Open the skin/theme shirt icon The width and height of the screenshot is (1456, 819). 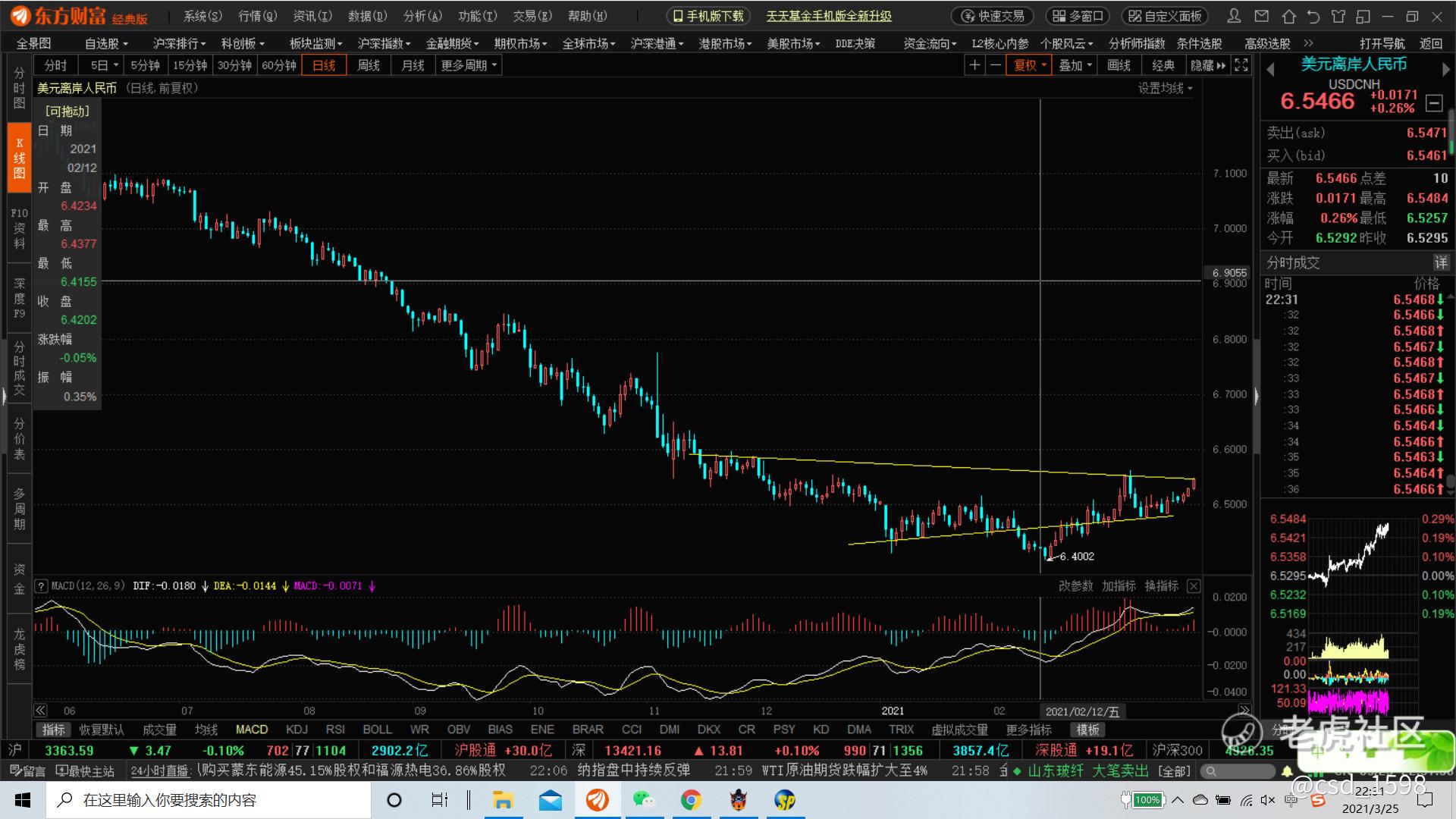point(1338,16)
